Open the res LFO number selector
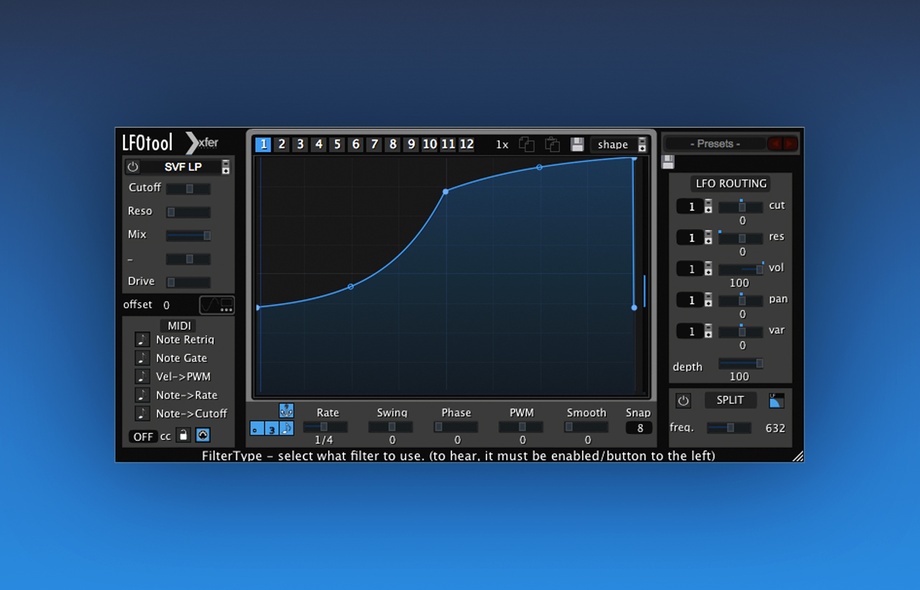This screenshot has width=920, height=590. pos(695,238)
